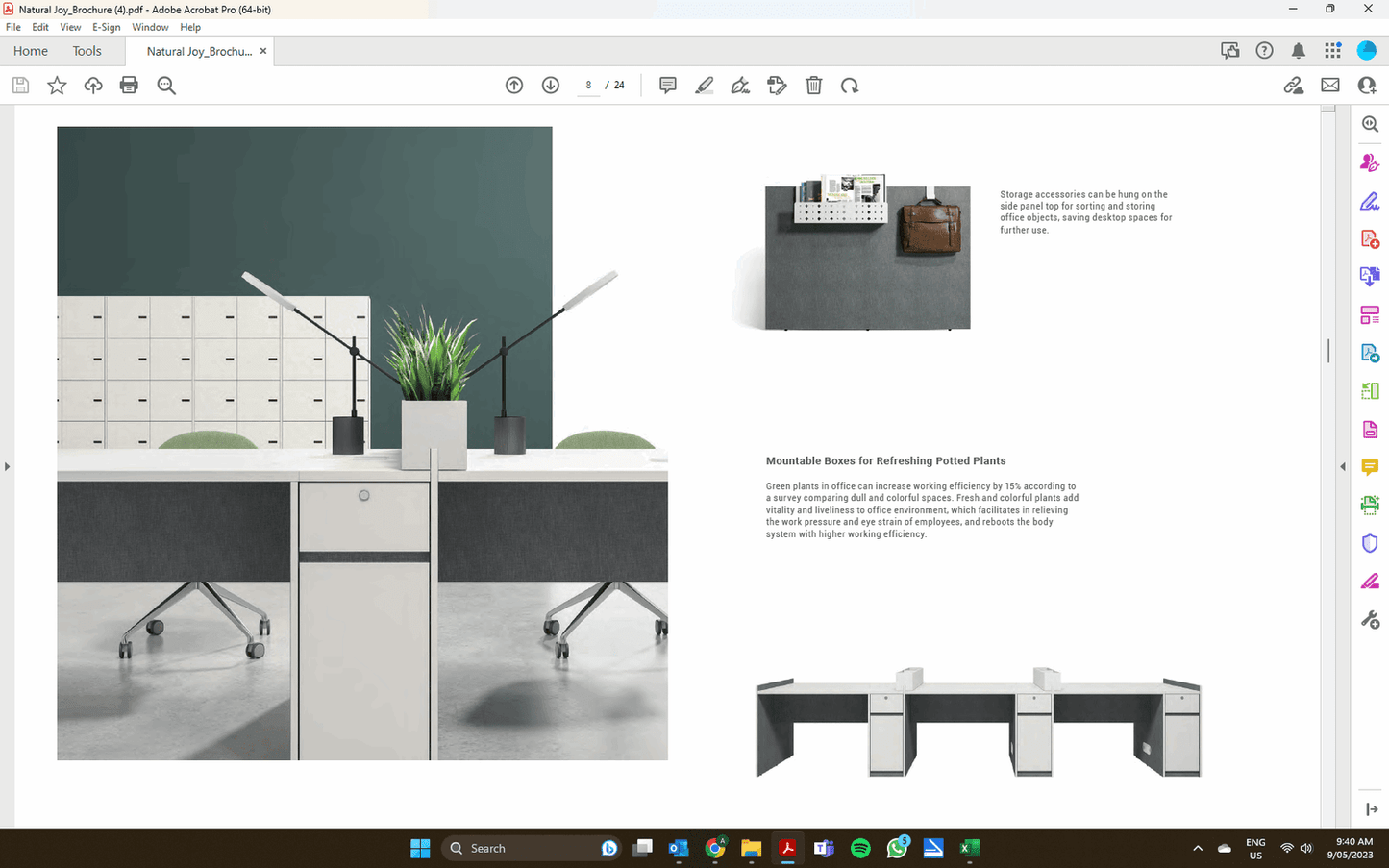The image size is (1389, 868).
Task: Open the Protect shield tool in sidebar
Action: (x=1370, y=543)
